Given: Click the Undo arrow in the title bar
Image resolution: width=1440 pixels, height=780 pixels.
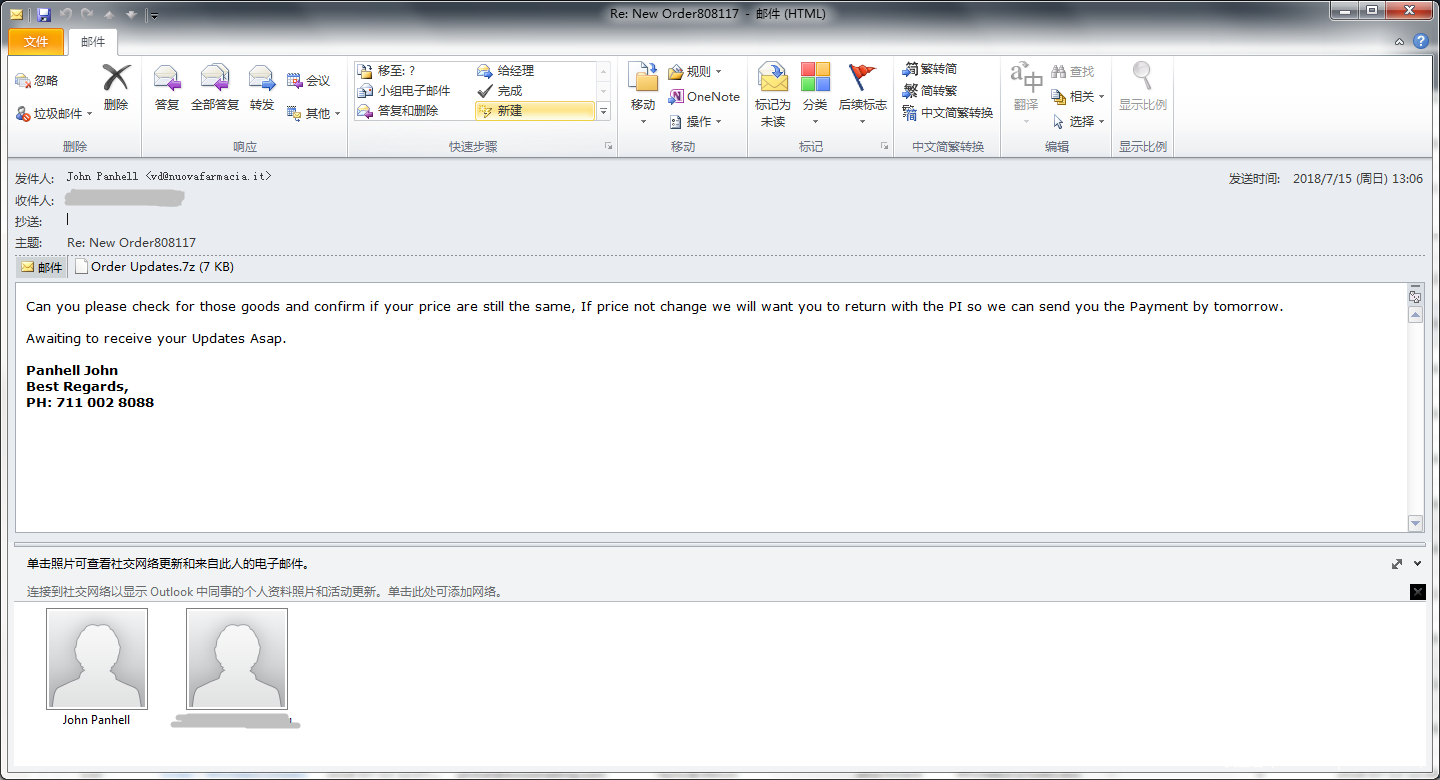Looking at the screenshot, I should point(66,14).
